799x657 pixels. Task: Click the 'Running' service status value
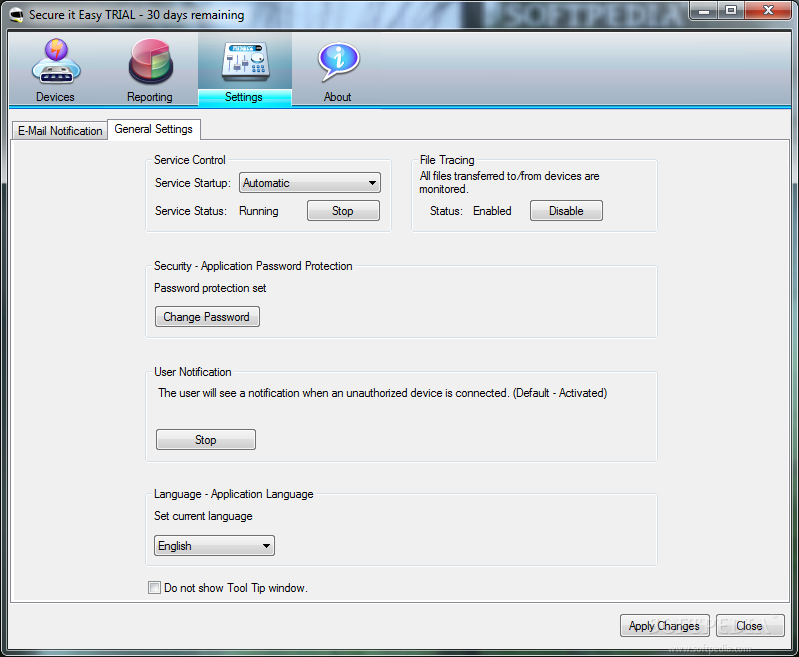coord(259,211)
